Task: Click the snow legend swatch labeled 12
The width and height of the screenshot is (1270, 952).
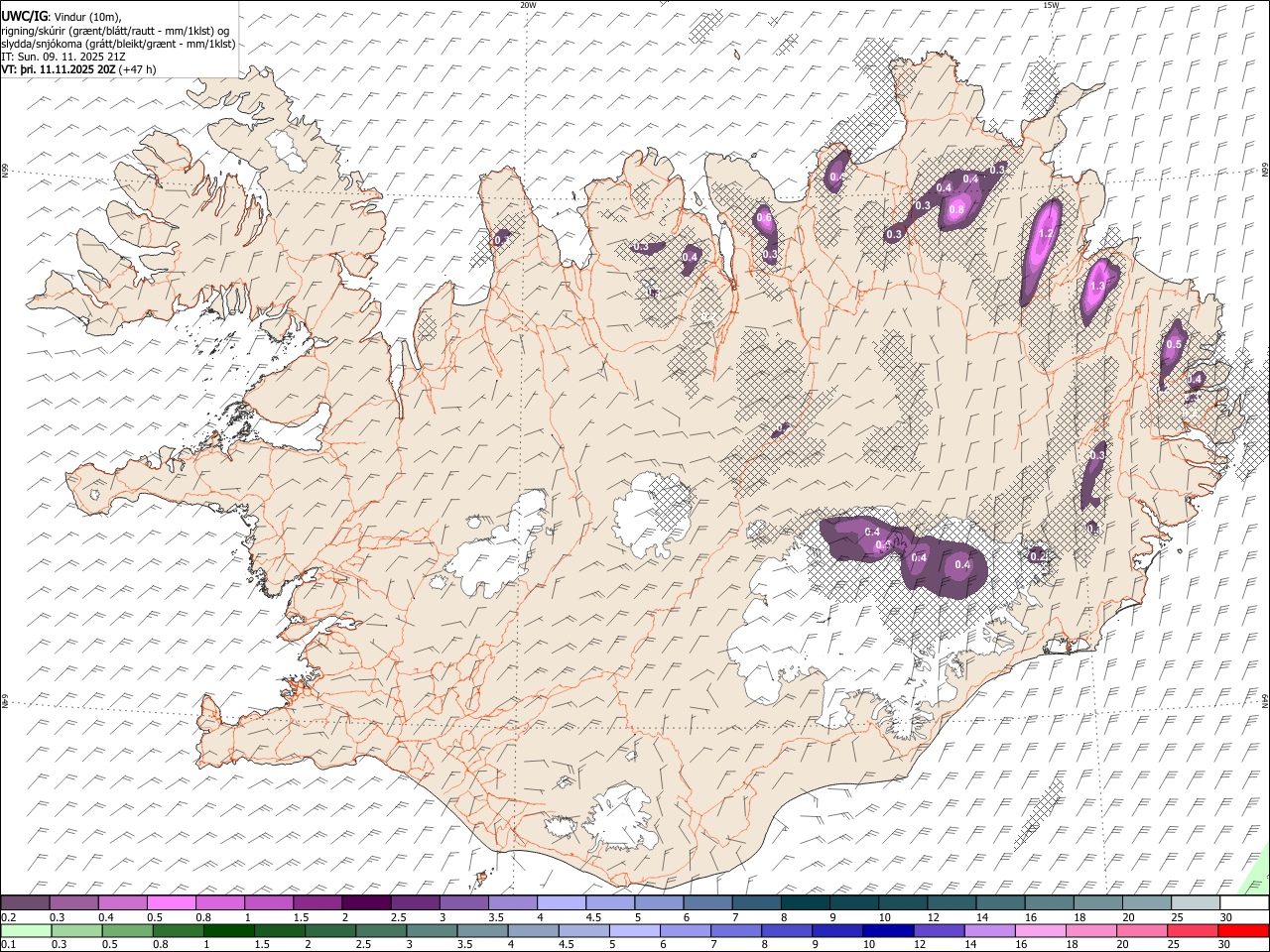Action: coord(951,903)
